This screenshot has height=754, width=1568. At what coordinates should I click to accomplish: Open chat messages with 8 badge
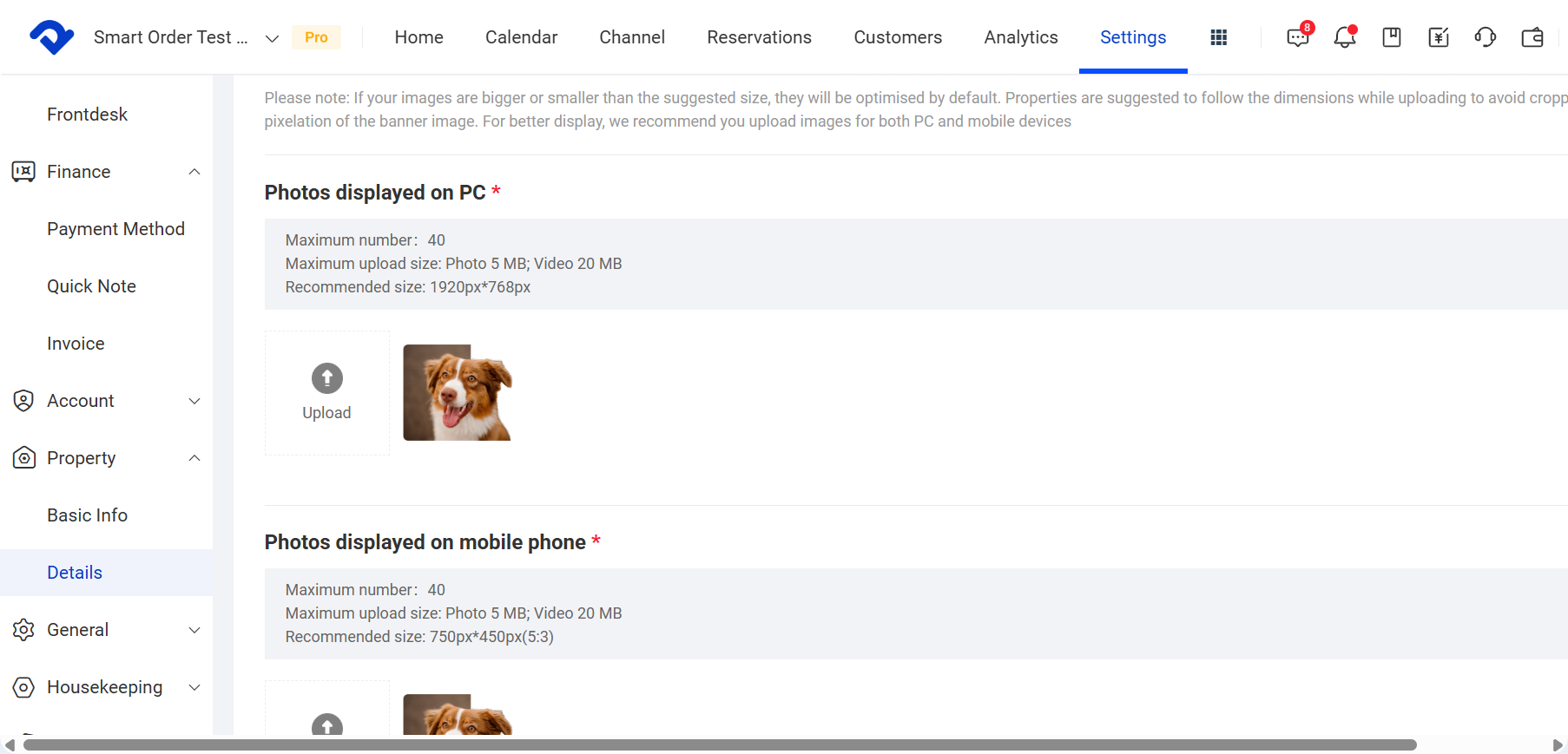click(x=1299, y=36)
